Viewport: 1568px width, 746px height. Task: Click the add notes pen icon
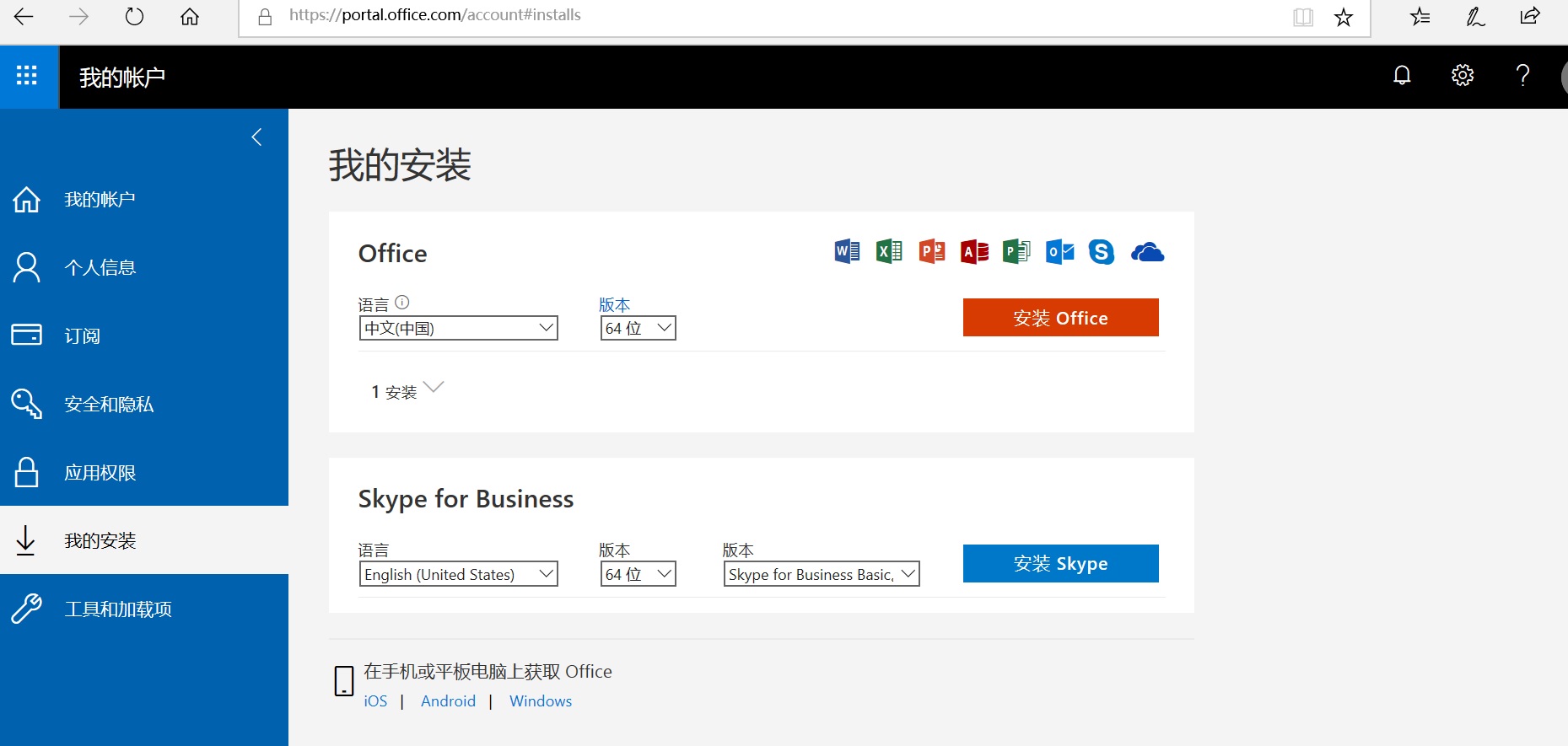coord(1475,16)
